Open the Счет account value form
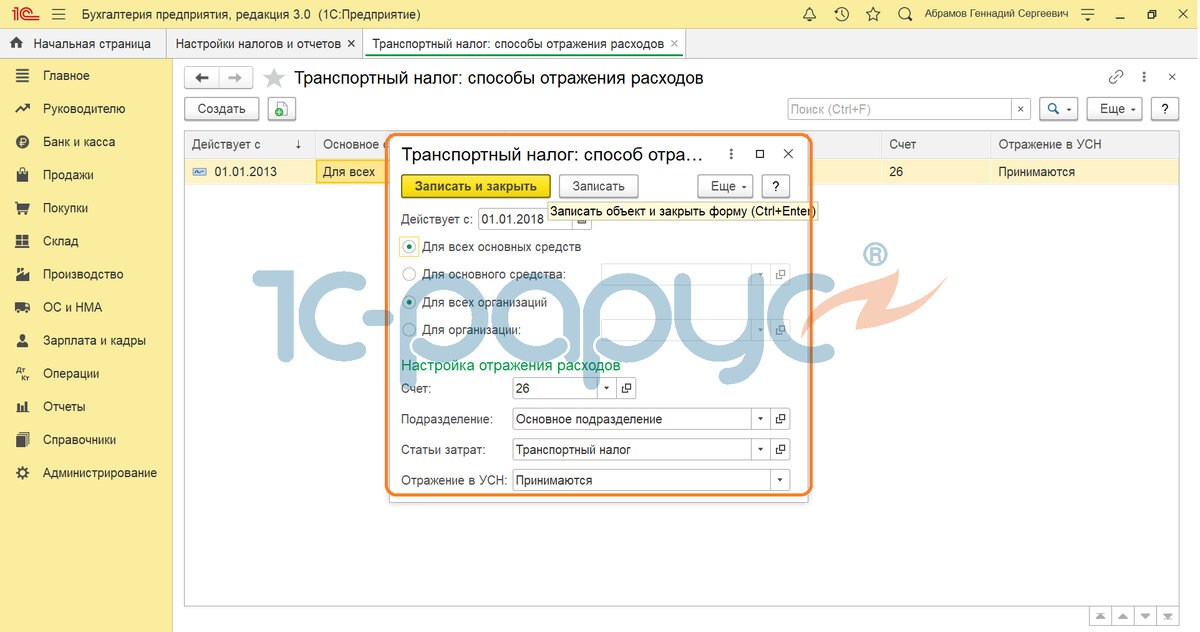 click(x=627, y=388)
